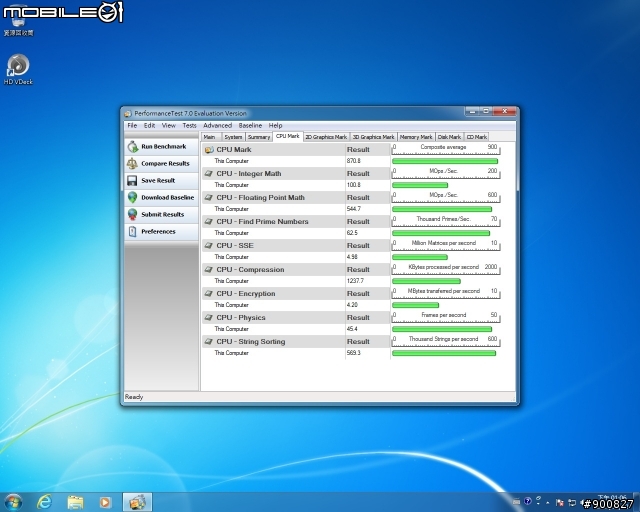Click the chip icon beside CPU - Floating Point Math

(x=209, y=198)
